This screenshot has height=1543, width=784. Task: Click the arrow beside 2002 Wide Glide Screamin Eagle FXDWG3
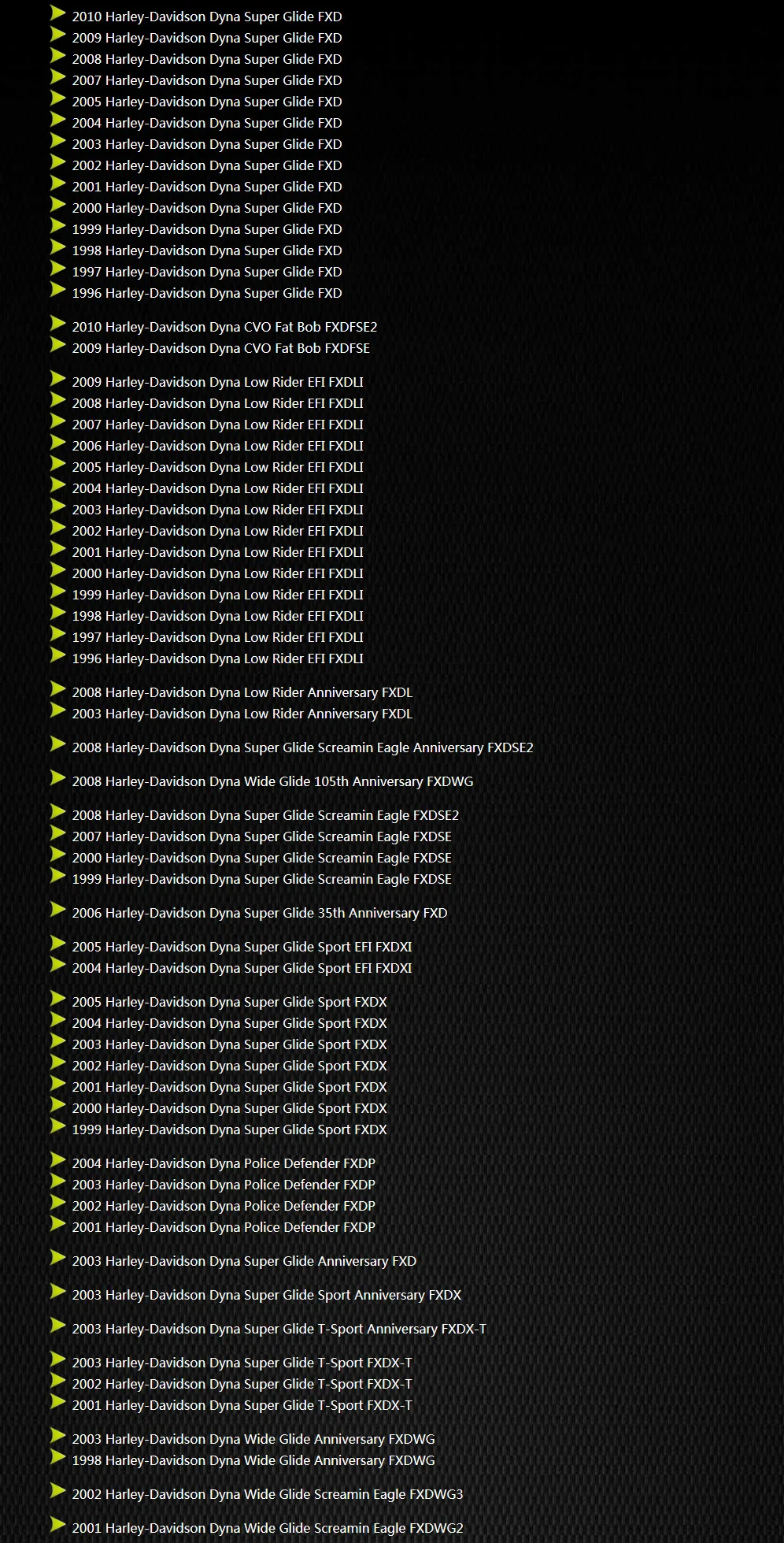[x=58, y=1490]
